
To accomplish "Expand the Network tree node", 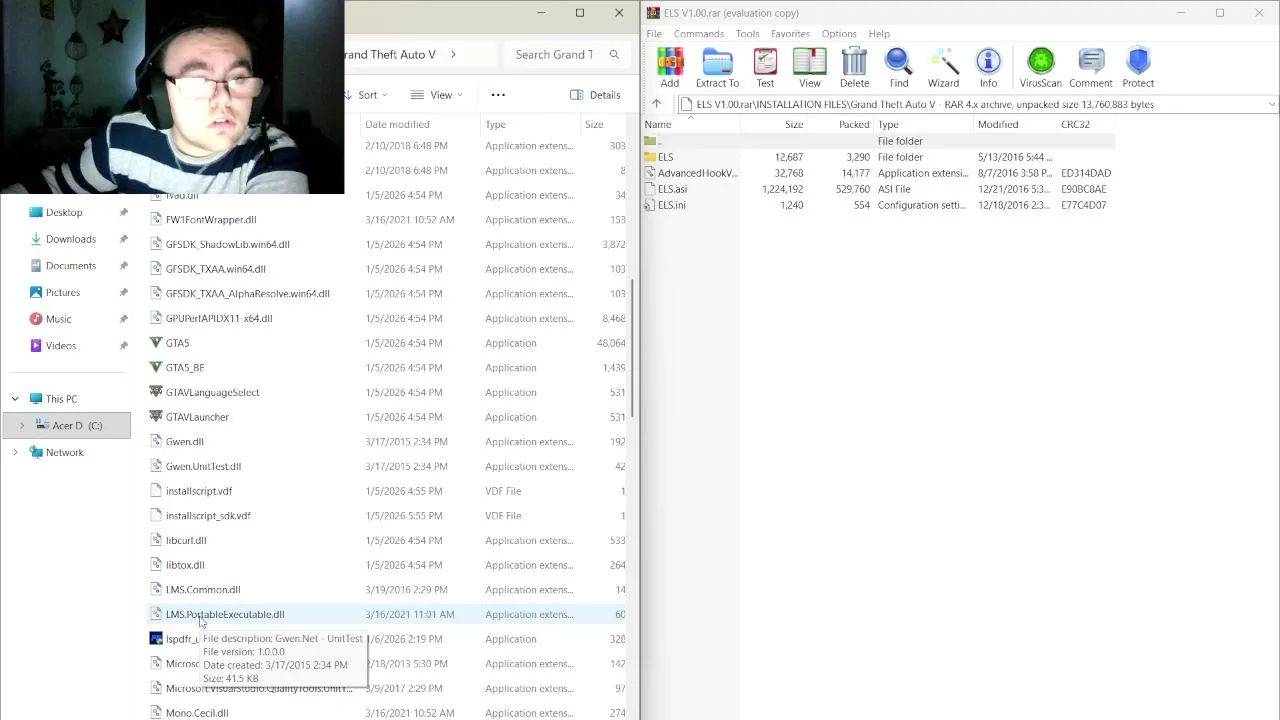I will pos(15,453).
